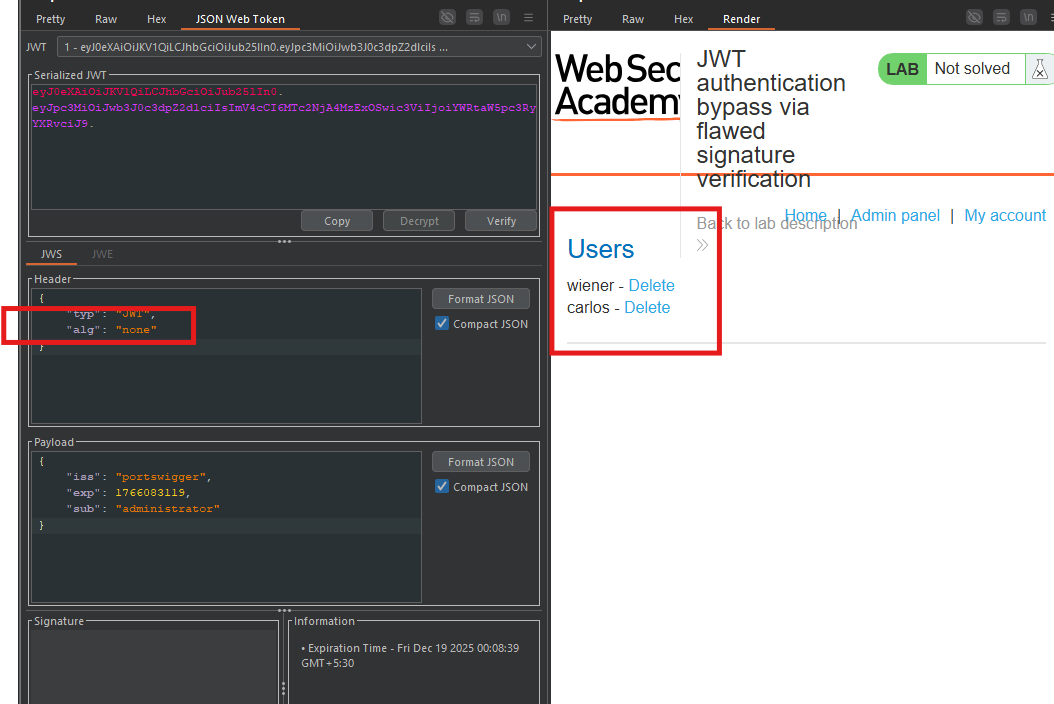Open the My account link

[x=1005, y=216]
